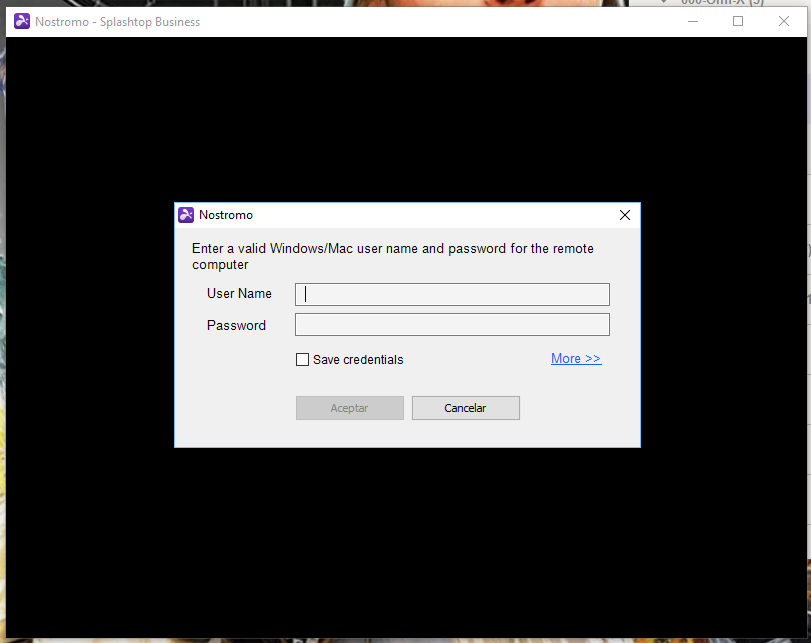Viewport: 811px width, 643px height.
Task: Click the User Name input field
Action: pos(452,294)
